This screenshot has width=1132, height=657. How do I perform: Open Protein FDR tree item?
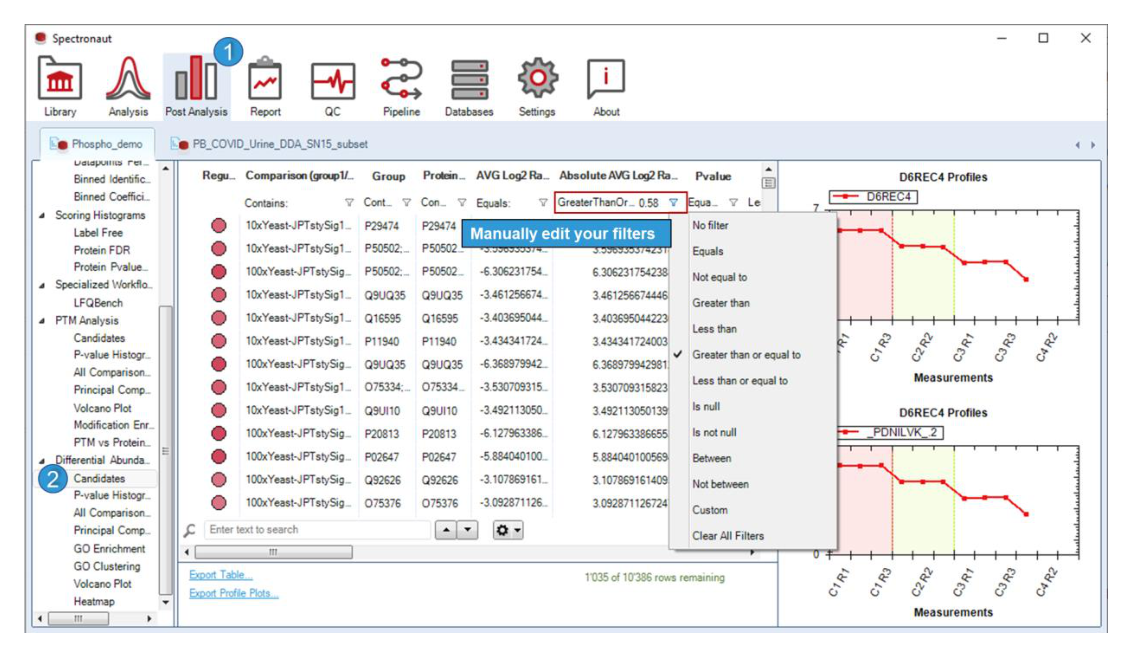point(102,251)
